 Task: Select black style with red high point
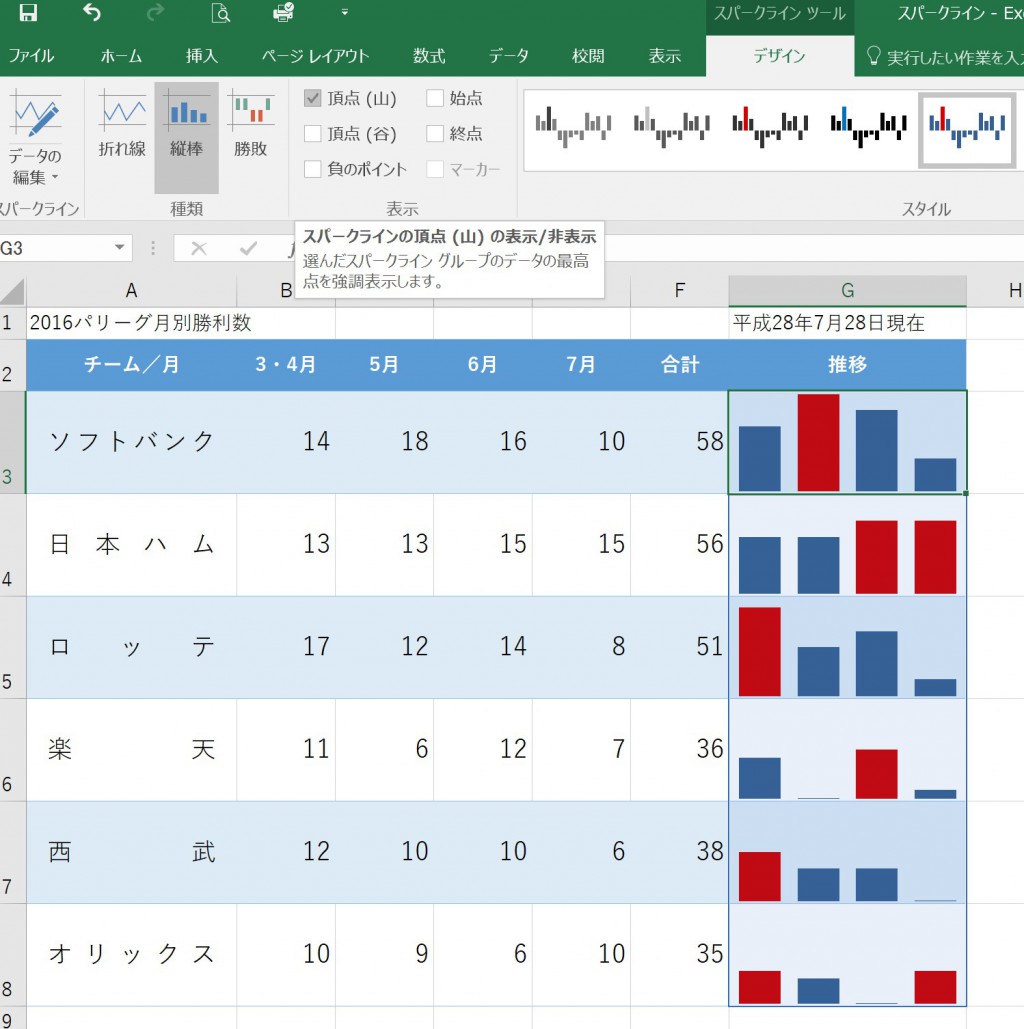point(770,127)
